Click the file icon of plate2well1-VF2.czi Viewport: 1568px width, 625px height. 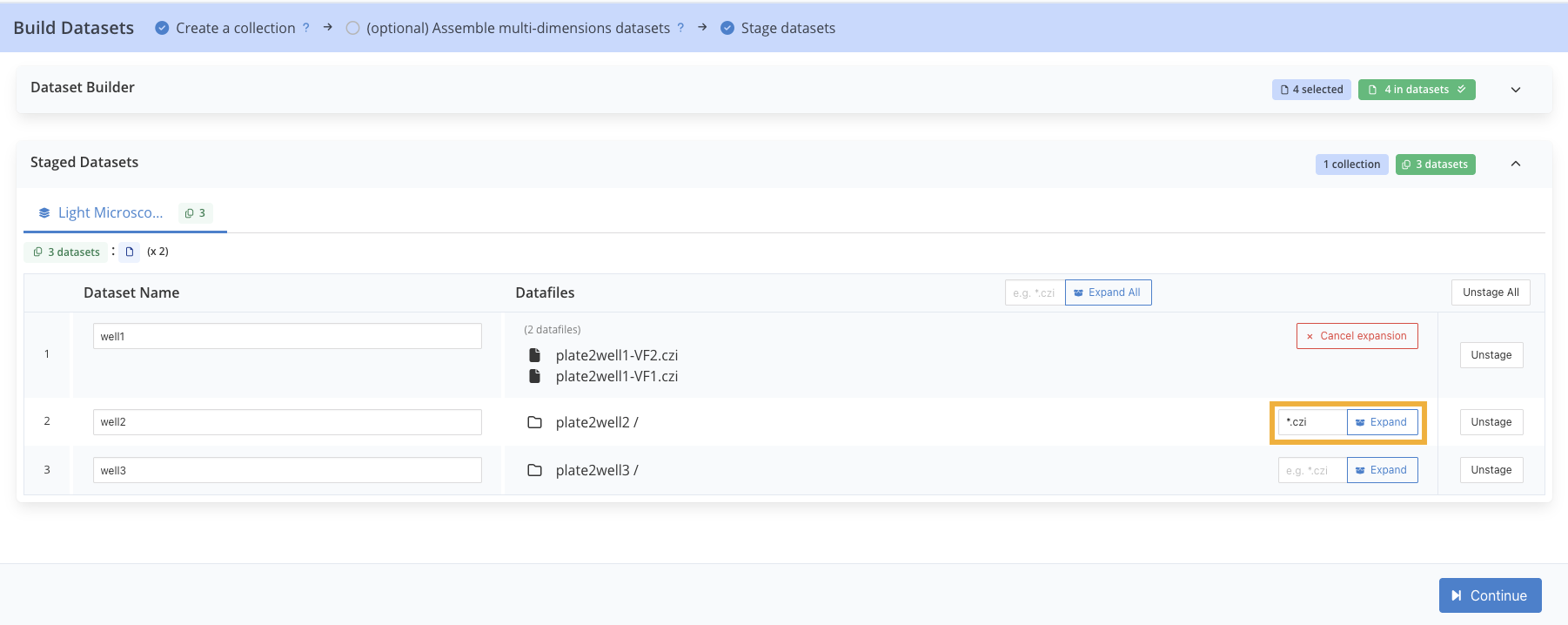[535, 355]
